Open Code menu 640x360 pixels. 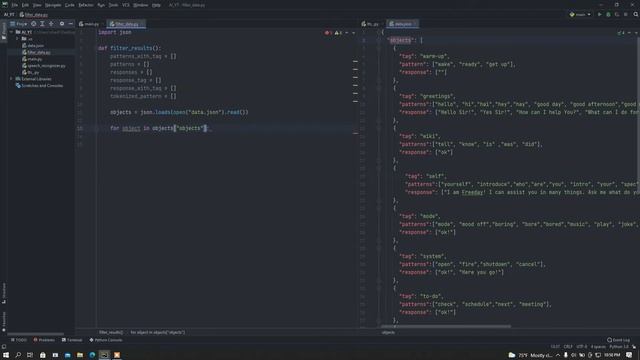(70, 5)
